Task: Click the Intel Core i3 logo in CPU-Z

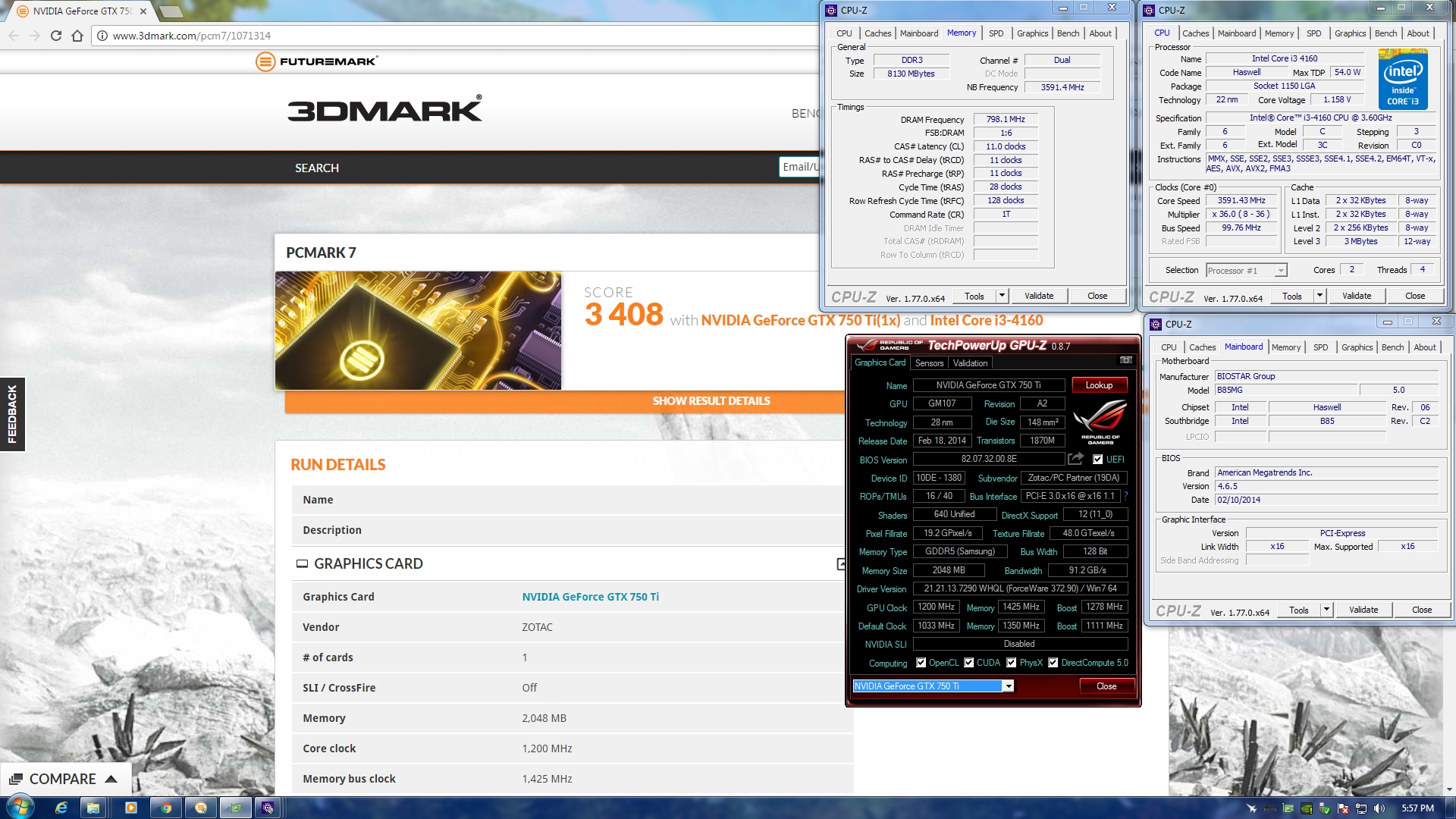Action: click(1403, 79)
